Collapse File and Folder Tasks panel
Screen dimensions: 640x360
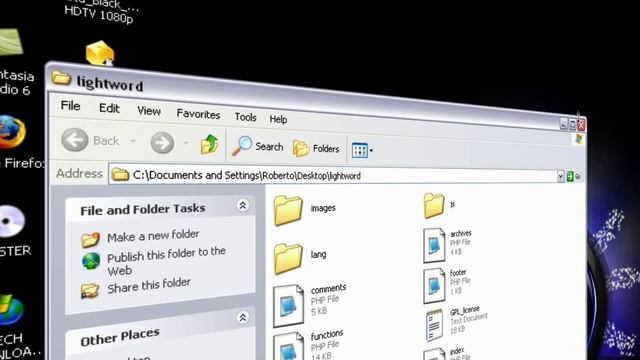pyautogui.click(x=242, y=205)
